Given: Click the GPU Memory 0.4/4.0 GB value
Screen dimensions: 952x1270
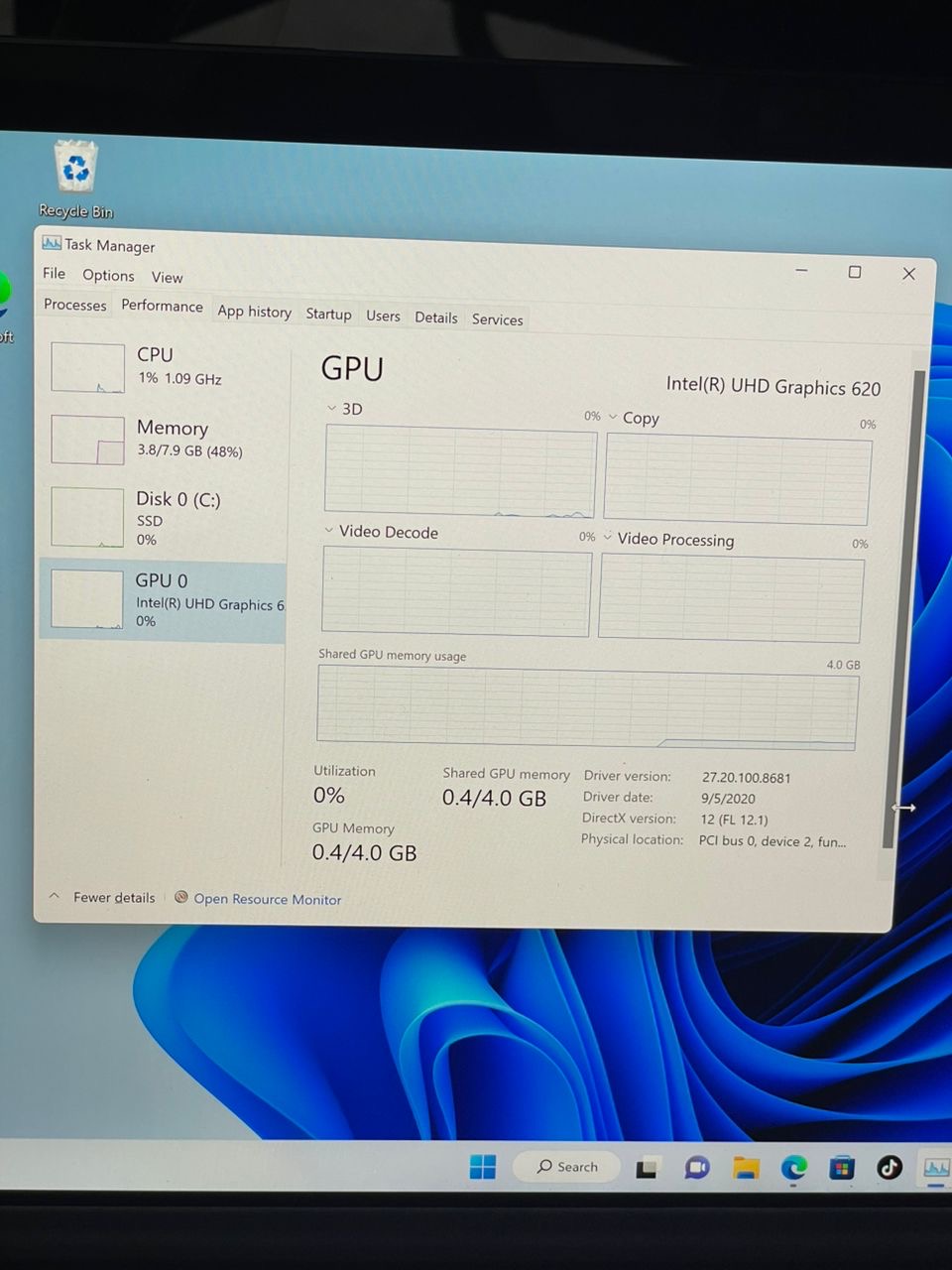Looking at the screenshot, I should pos(364,852).
